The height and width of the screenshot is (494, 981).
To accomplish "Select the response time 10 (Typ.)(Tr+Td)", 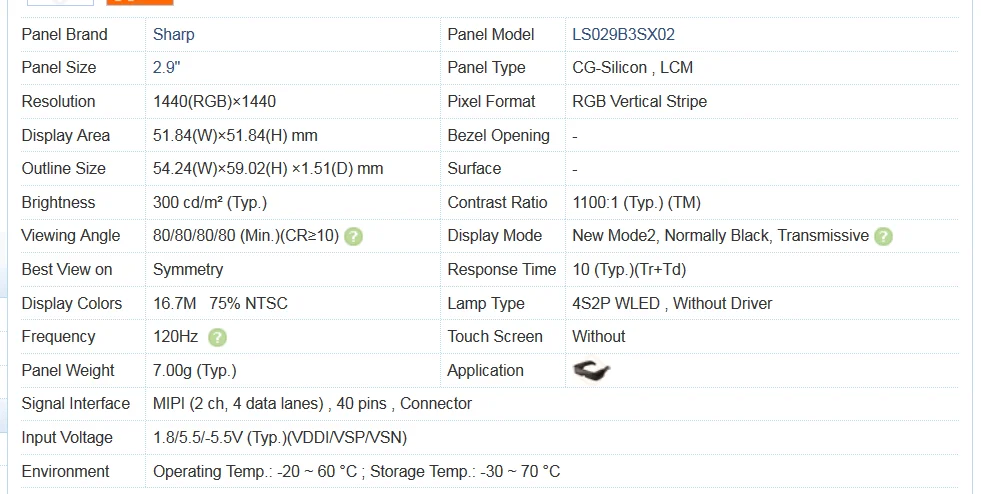I will tap(629, 270).
